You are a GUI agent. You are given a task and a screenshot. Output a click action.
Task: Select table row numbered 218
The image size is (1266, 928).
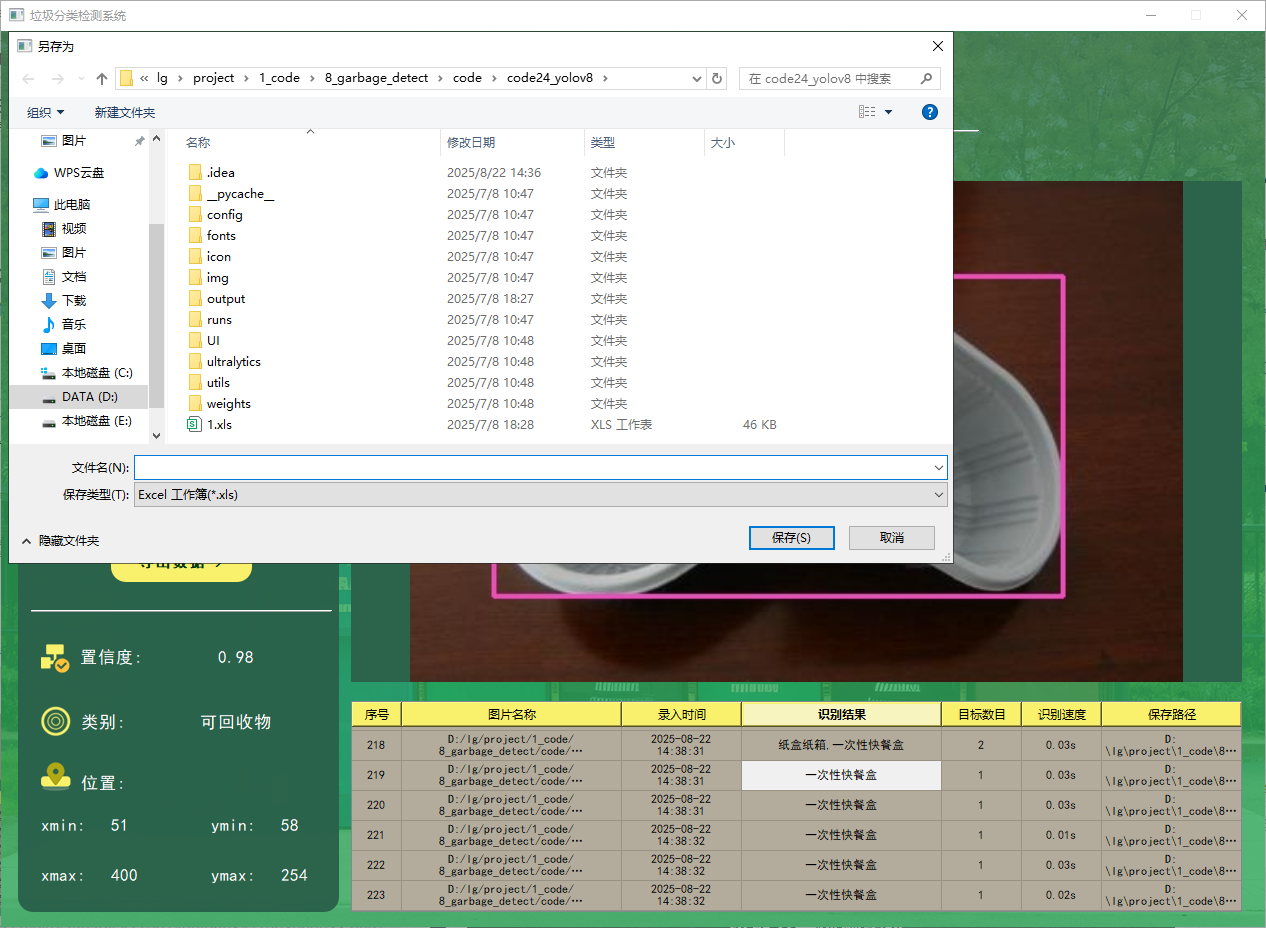click(x=376, y=745)
